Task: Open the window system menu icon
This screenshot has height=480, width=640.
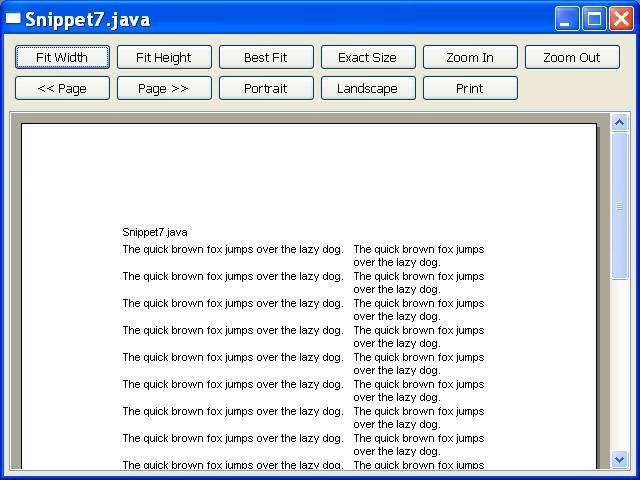Action: pos(13,19)
